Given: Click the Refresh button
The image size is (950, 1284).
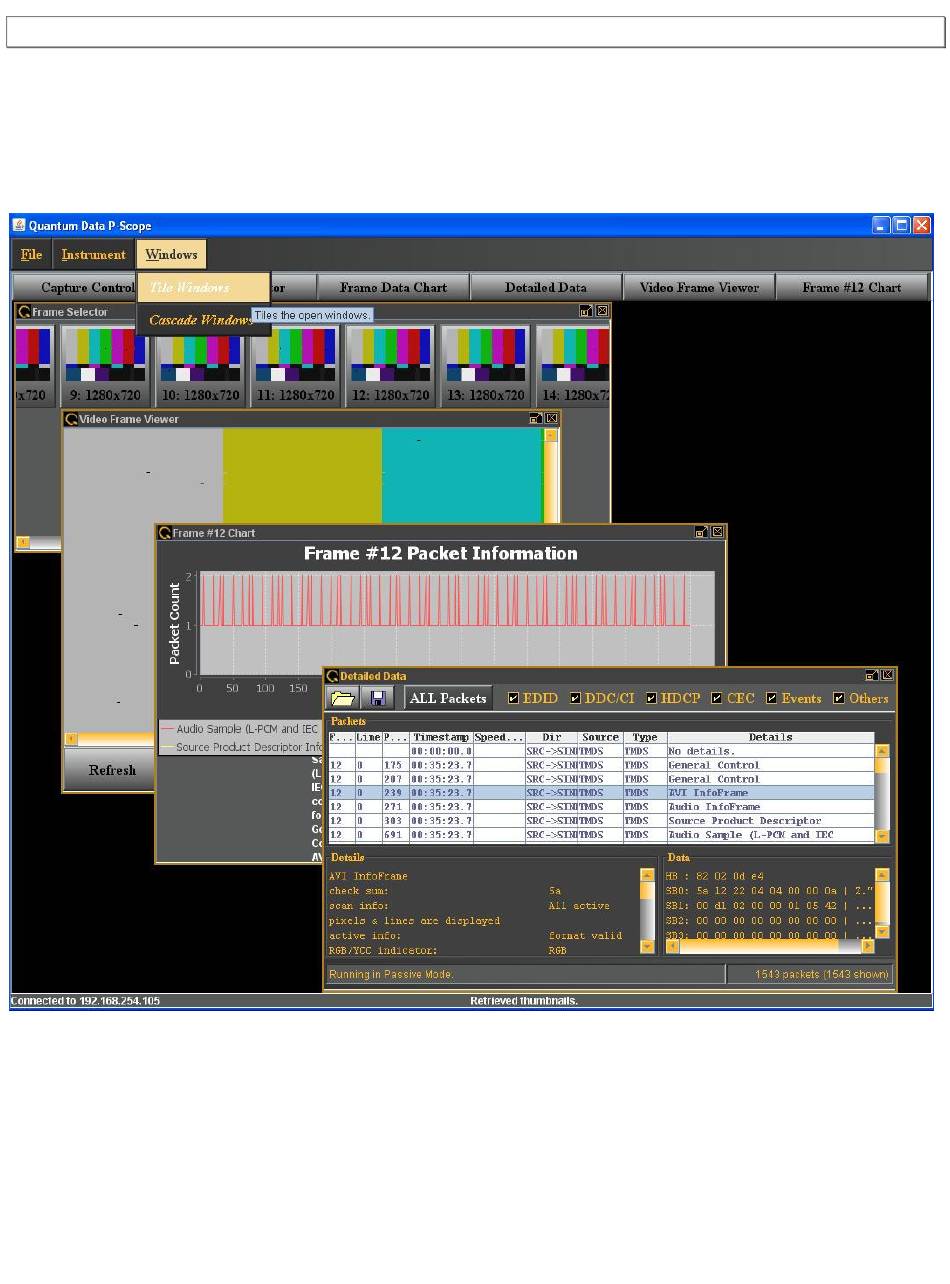Looking at the screenshot, I should (x=112, y=770).
